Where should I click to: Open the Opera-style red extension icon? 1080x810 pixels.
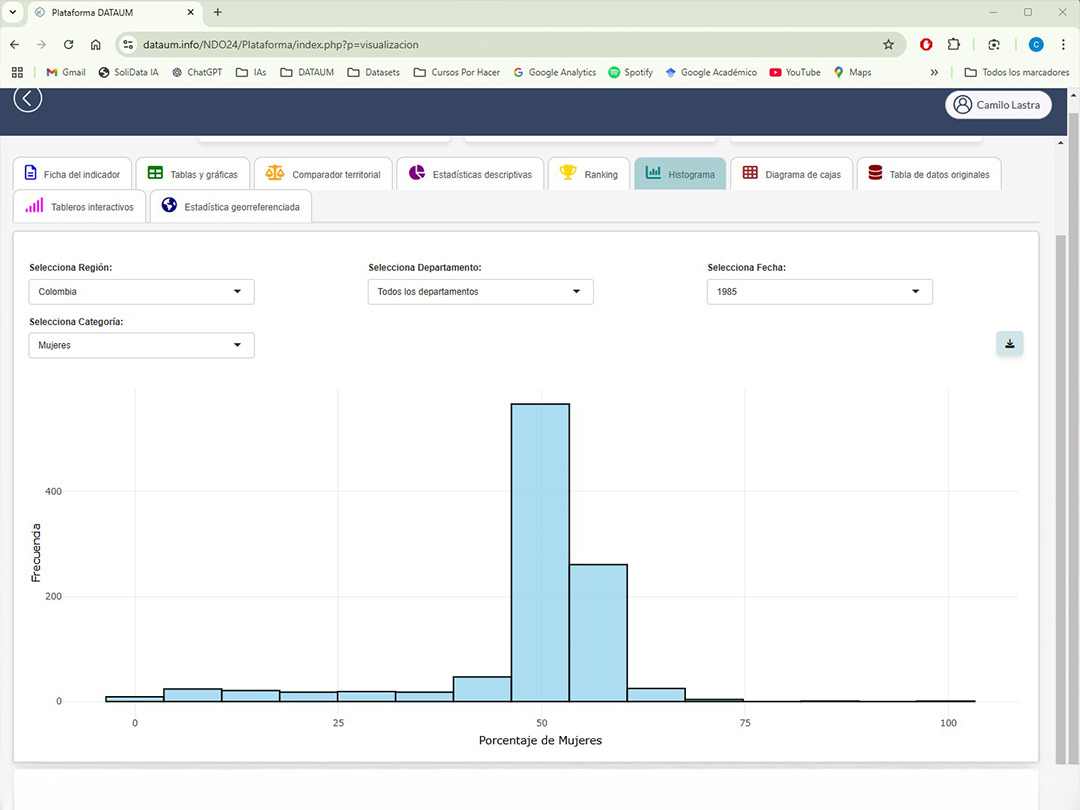tap(926, 45)
